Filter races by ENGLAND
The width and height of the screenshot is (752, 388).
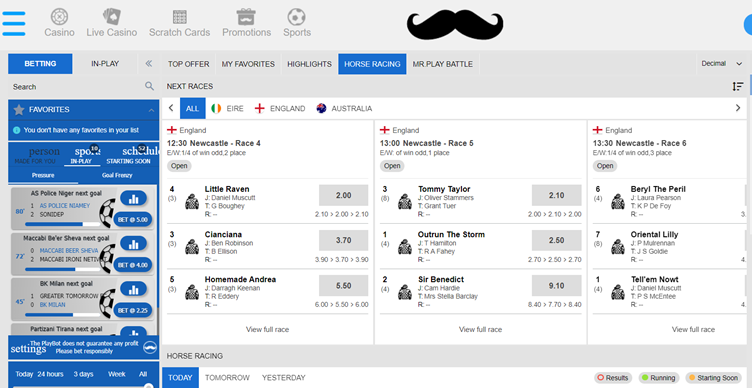(x=280, y=109)
